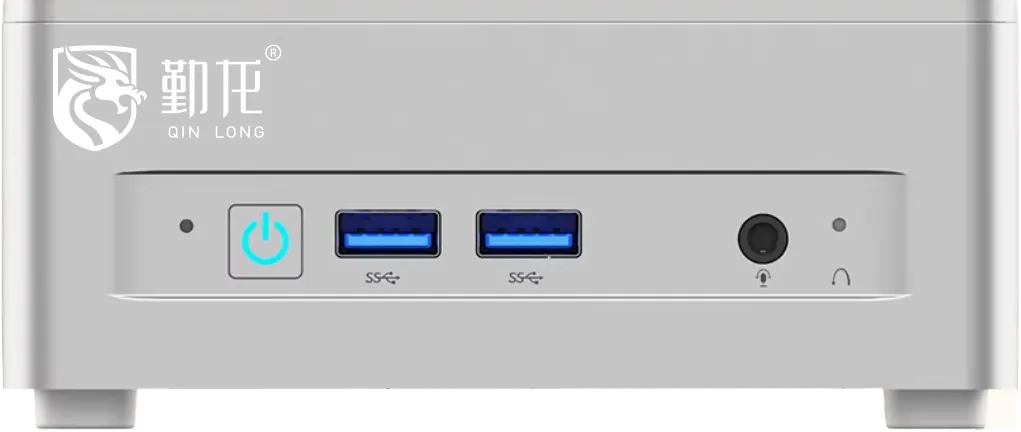Viewport: 1021px width, 432px height.
Task: Click the headphone icon at panel right
Action: coord(841,278)
